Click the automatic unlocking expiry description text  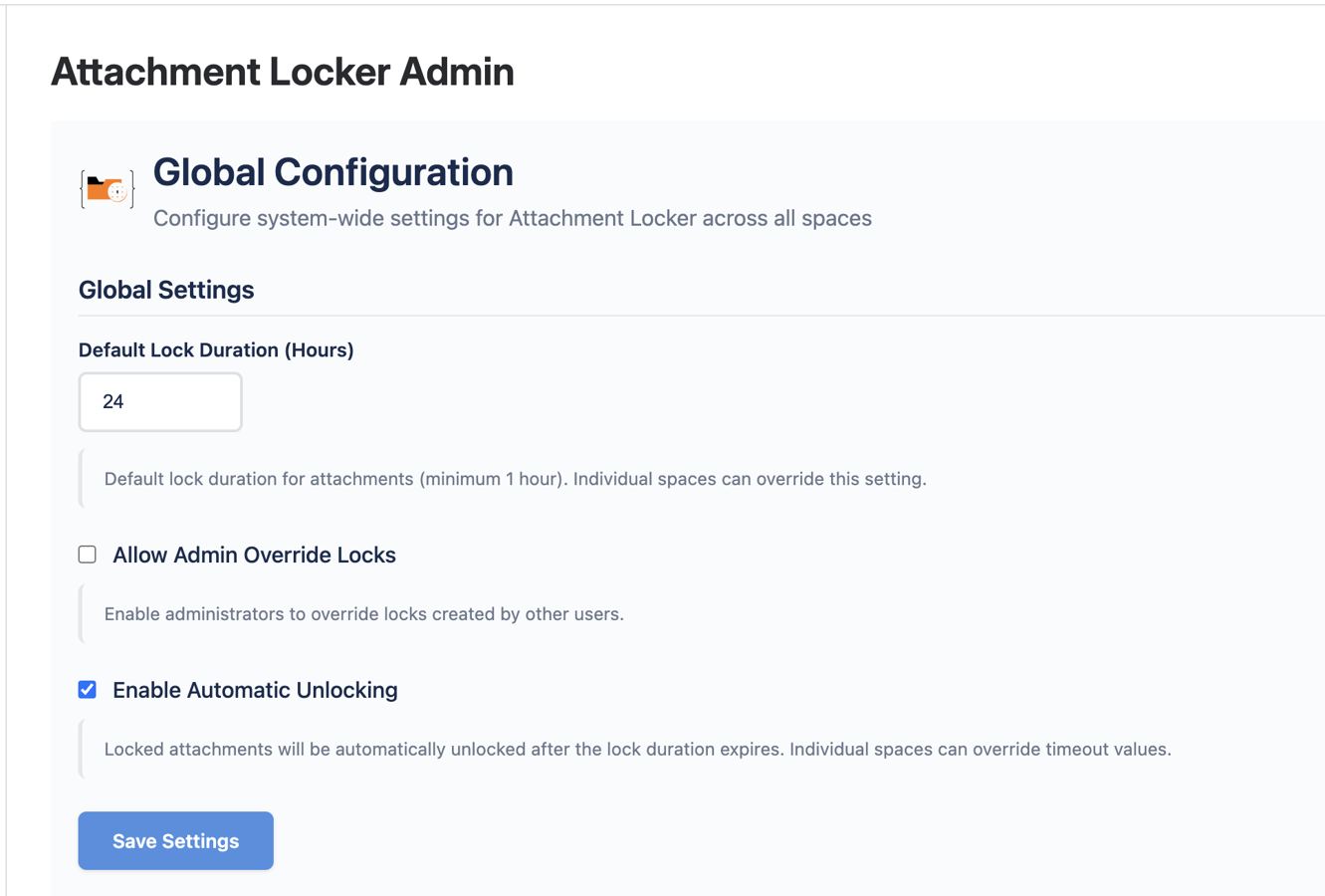click(637, 749)
